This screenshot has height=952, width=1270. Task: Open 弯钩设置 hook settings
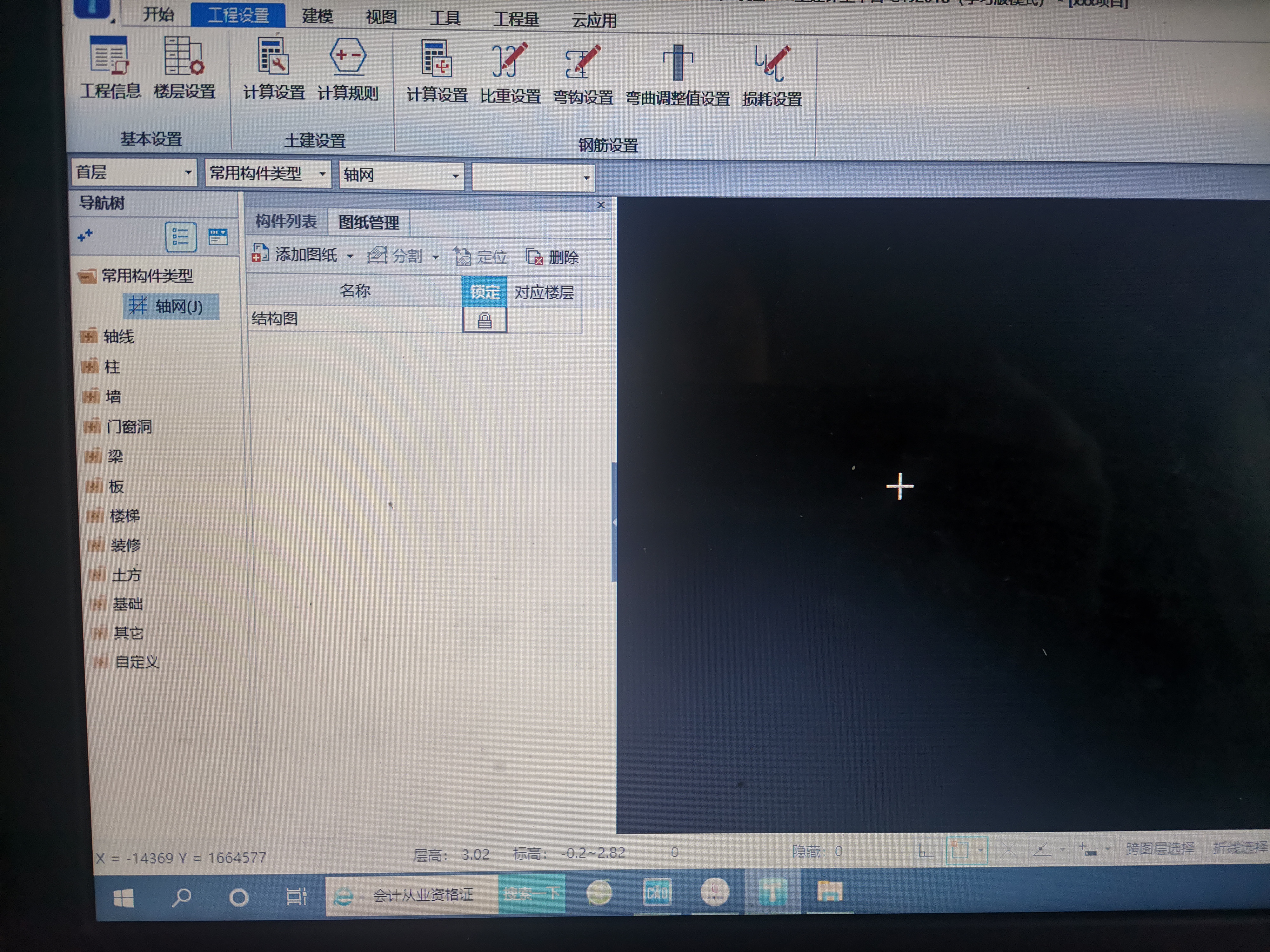click(583, 74)
